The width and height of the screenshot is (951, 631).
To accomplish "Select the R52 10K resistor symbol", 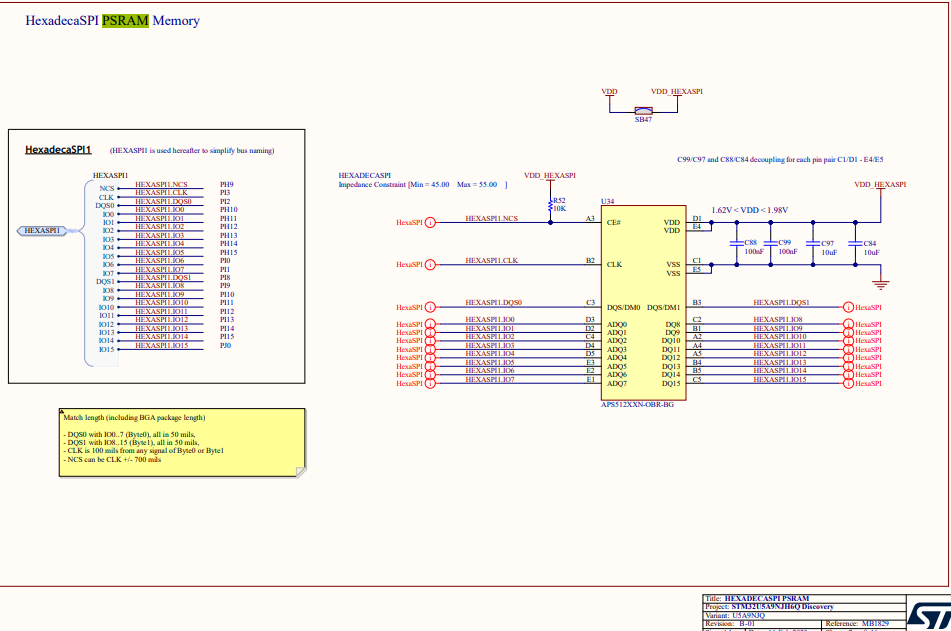I will pyautogui.click(x=551, y=204).
